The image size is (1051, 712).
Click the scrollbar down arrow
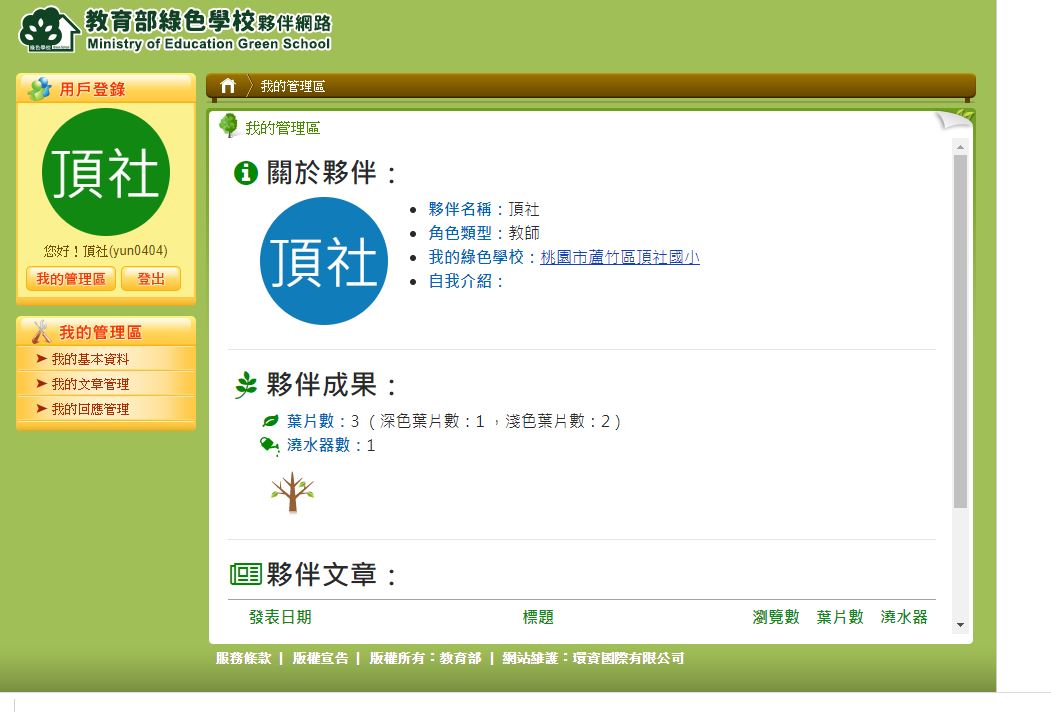click(x=960, y=625)
